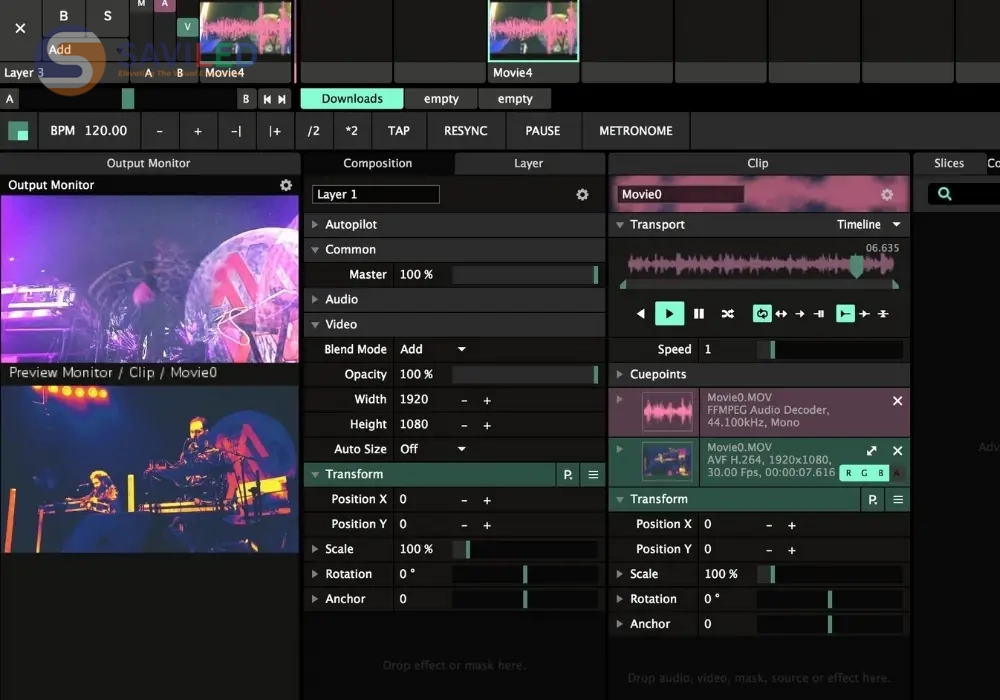Open Output Monitor gear settings
This screenshot has width=1000, height=700.
pyautogui.click(x=286, y=185)
